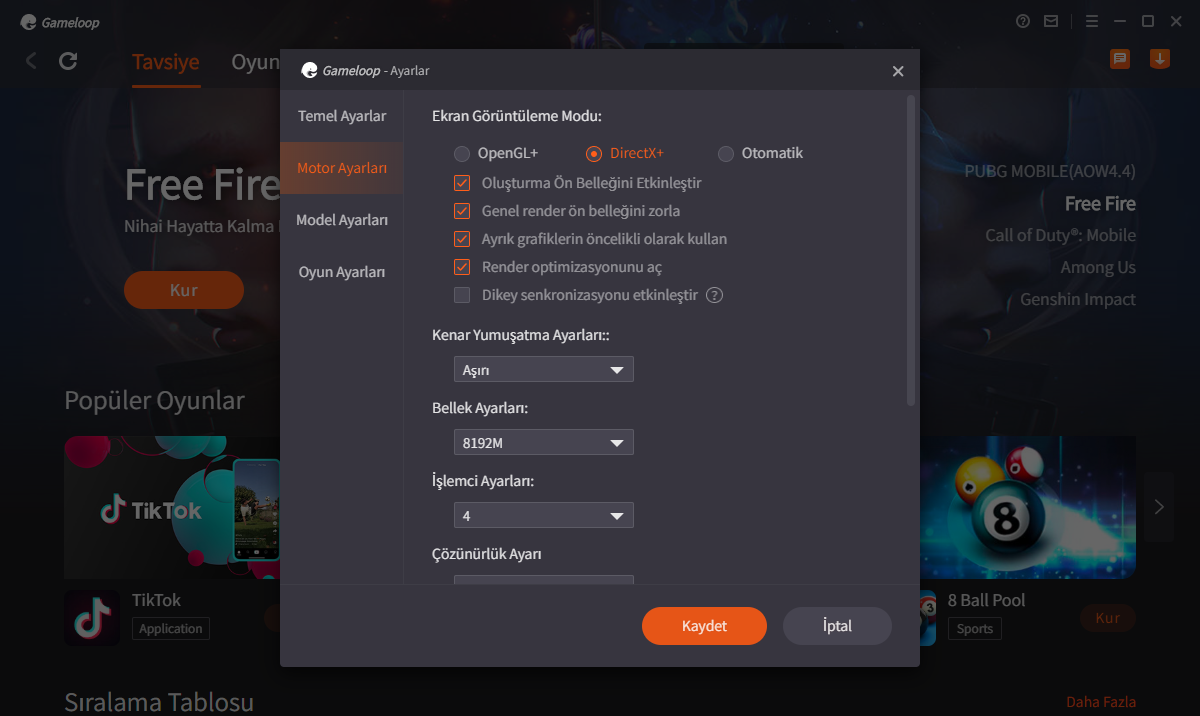Open the orange downloads icon at top right

[x=1160, y=59]
